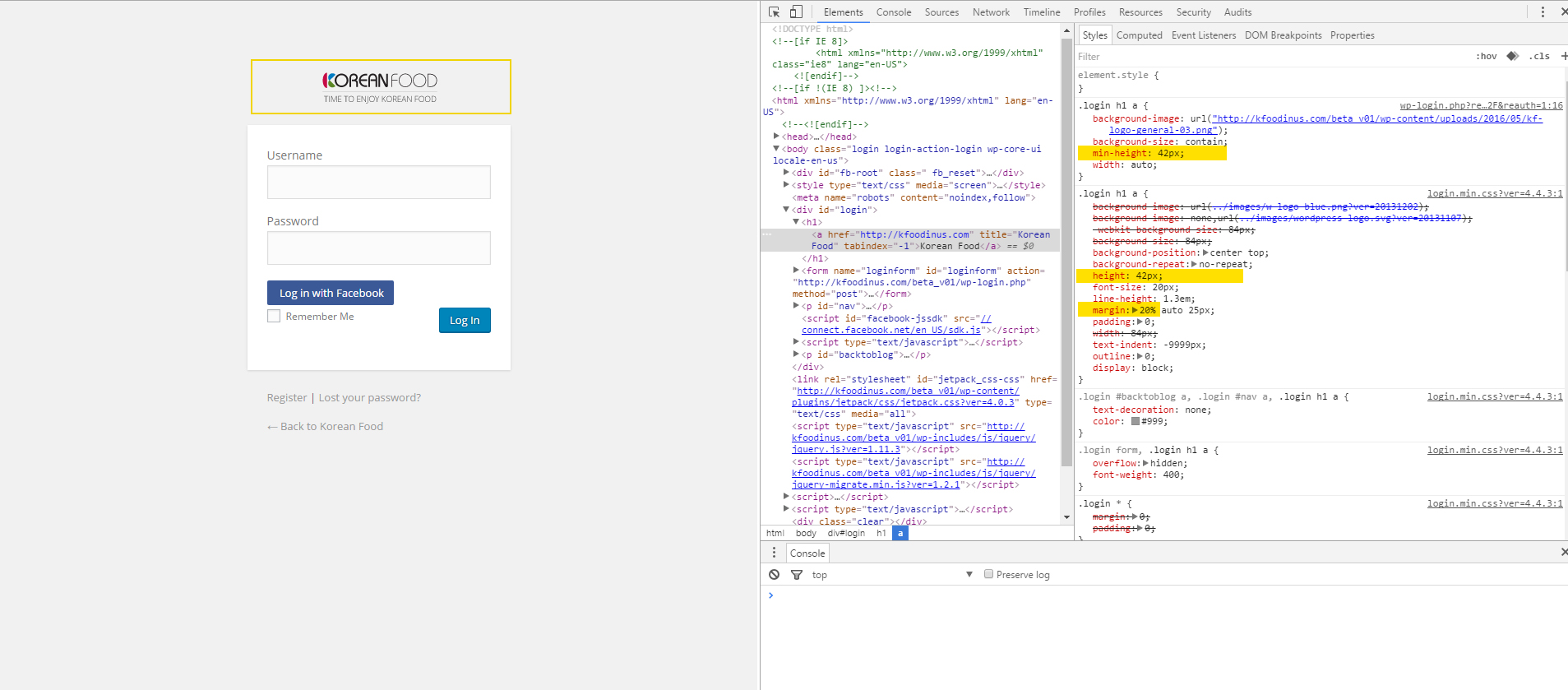Click the Elements panel scroll-up arrow
Viewport: 1568px width, 690px height.
pos(1067,30)
